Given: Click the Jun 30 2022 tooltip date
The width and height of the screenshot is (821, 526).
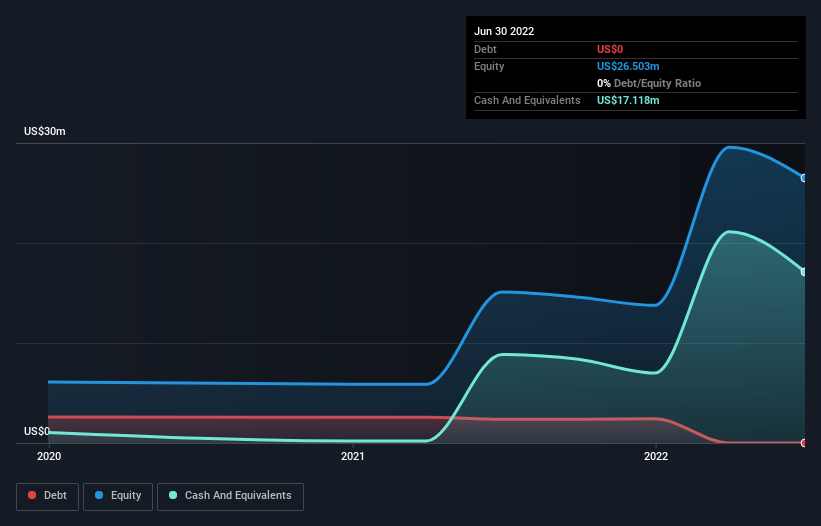Looking at the screenshot, I should click(504, 31).
